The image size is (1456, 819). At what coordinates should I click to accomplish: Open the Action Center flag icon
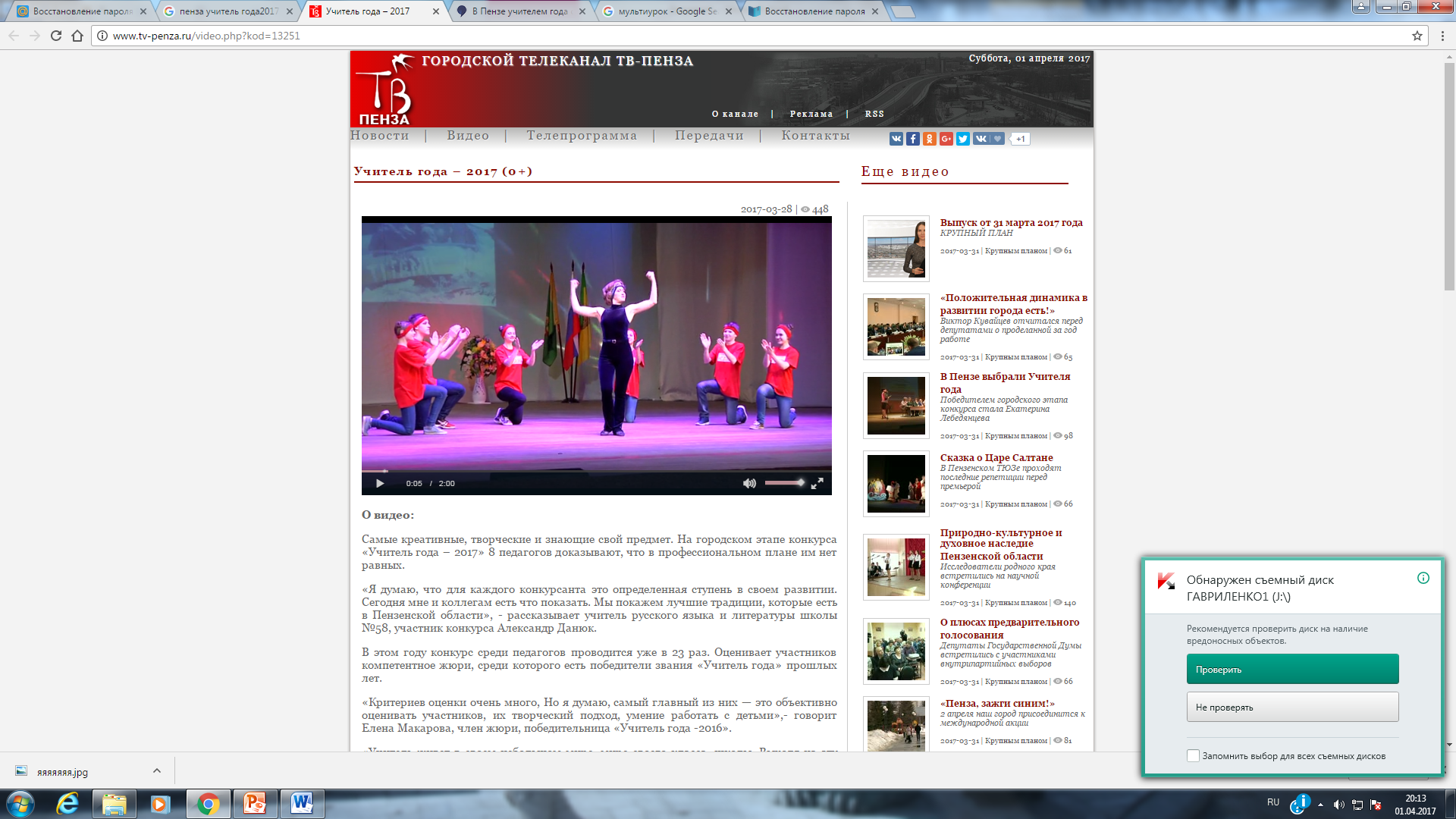(1376, 805)
